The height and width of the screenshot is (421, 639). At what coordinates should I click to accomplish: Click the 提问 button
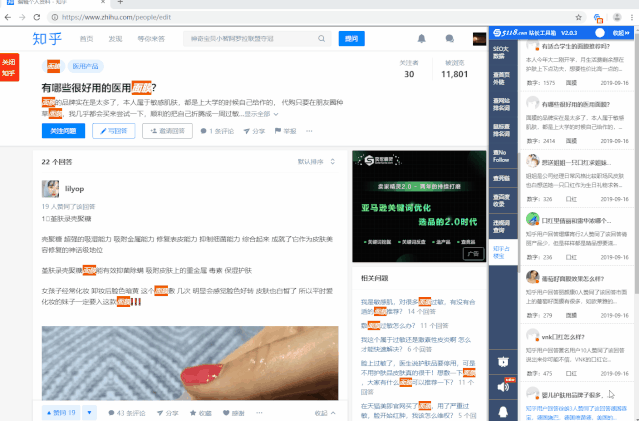click(x=351, y=39)
